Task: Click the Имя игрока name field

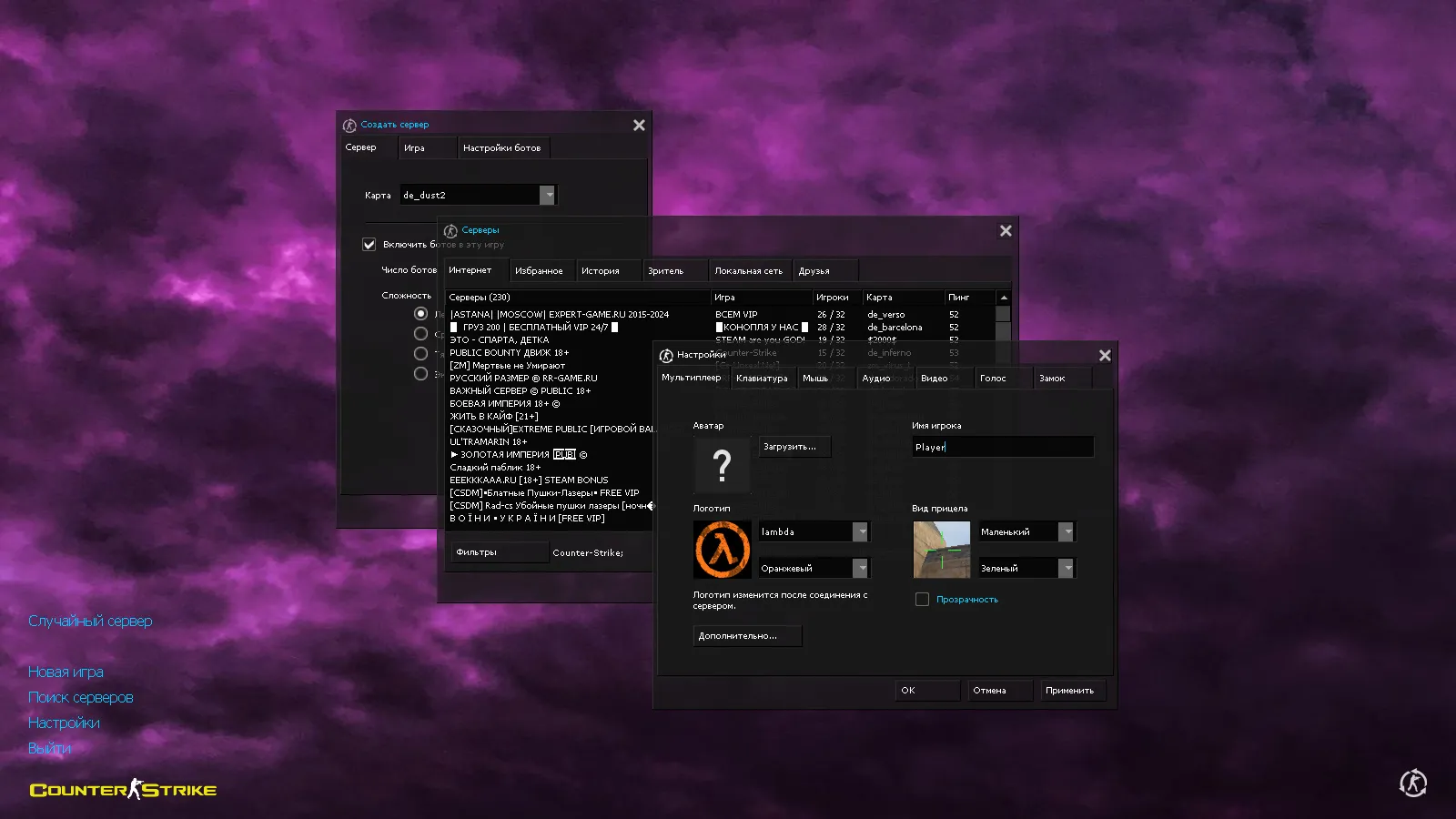Action: 1001,447
